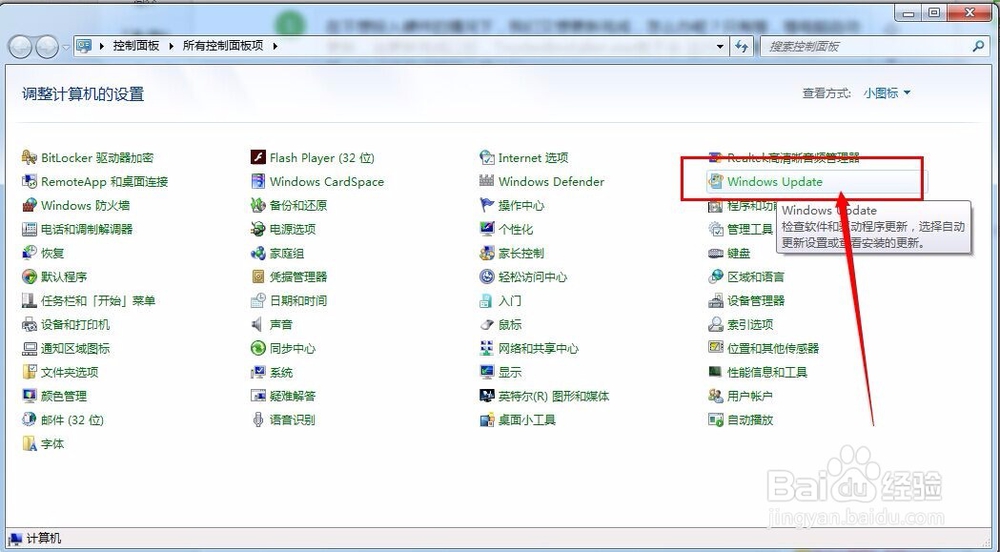Expand the arrow after 控制面板 in breadcrumb
1000x552 pixels.
pos(172,46)
